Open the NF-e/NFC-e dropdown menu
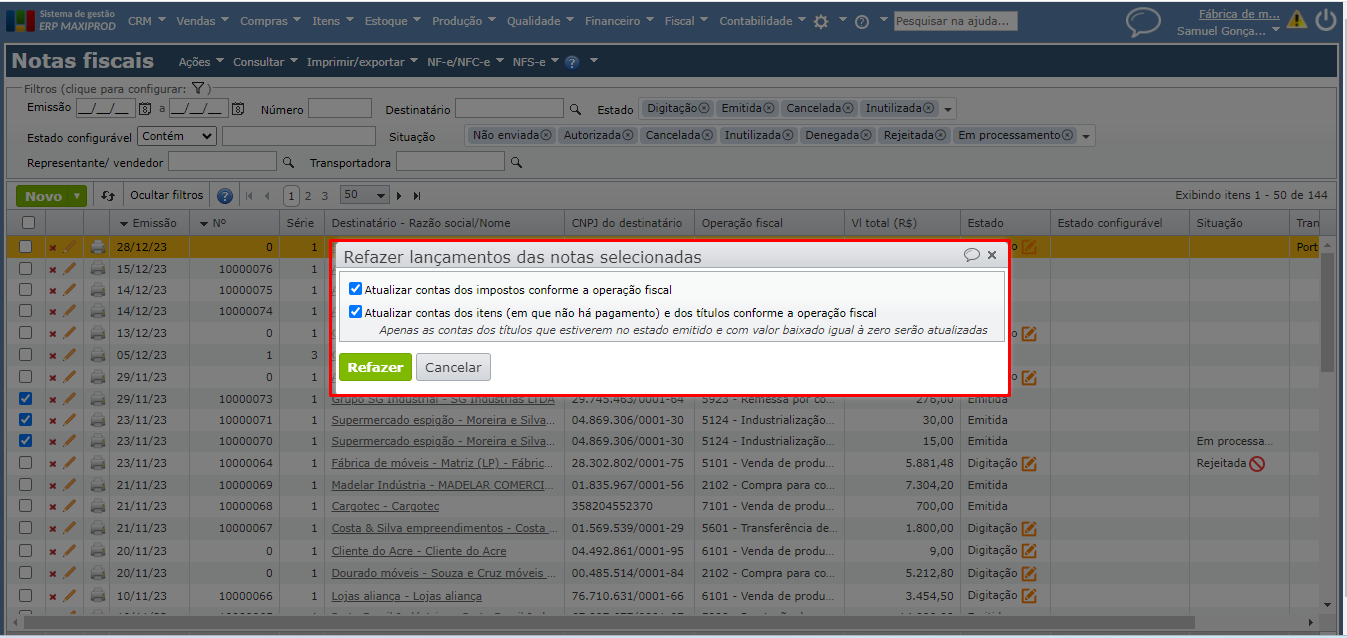 (465, 62)
